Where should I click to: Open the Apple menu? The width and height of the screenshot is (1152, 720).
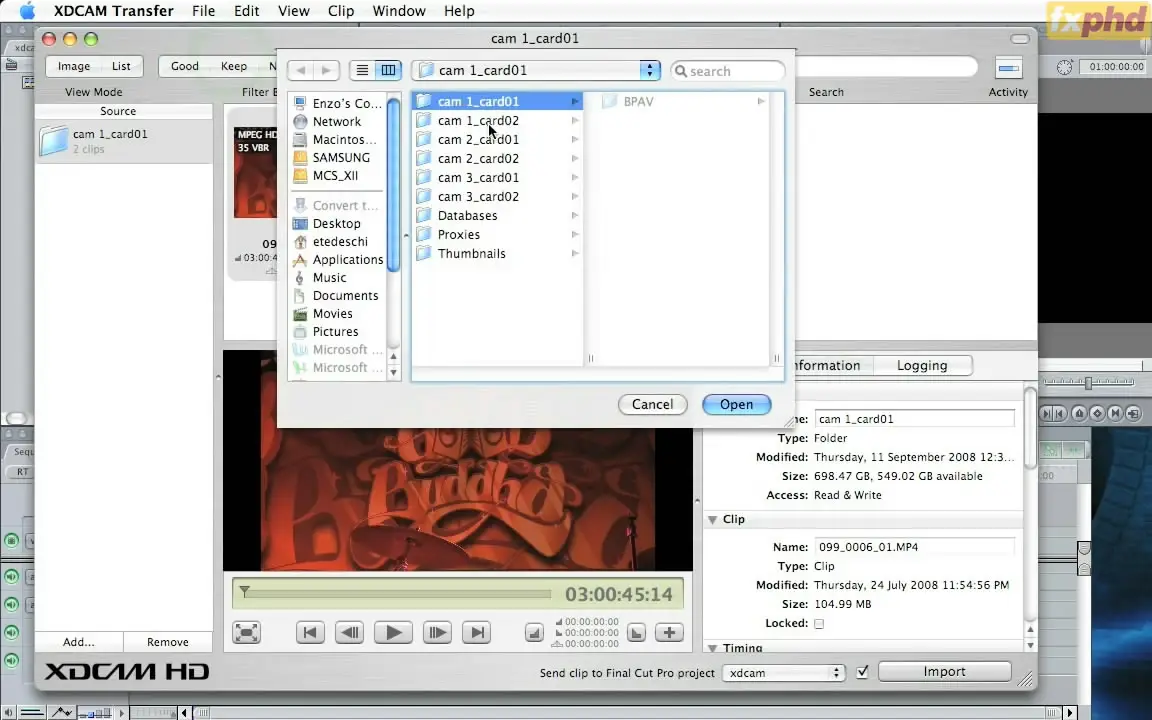tap(27, 11)
